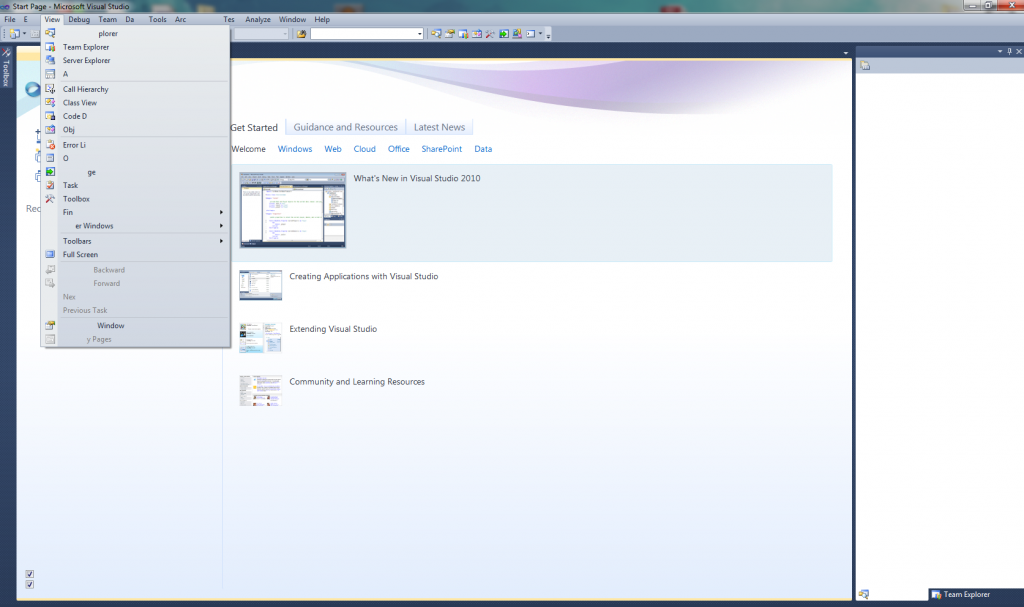Open the document tab list dropdown arrow

(846, 53)
